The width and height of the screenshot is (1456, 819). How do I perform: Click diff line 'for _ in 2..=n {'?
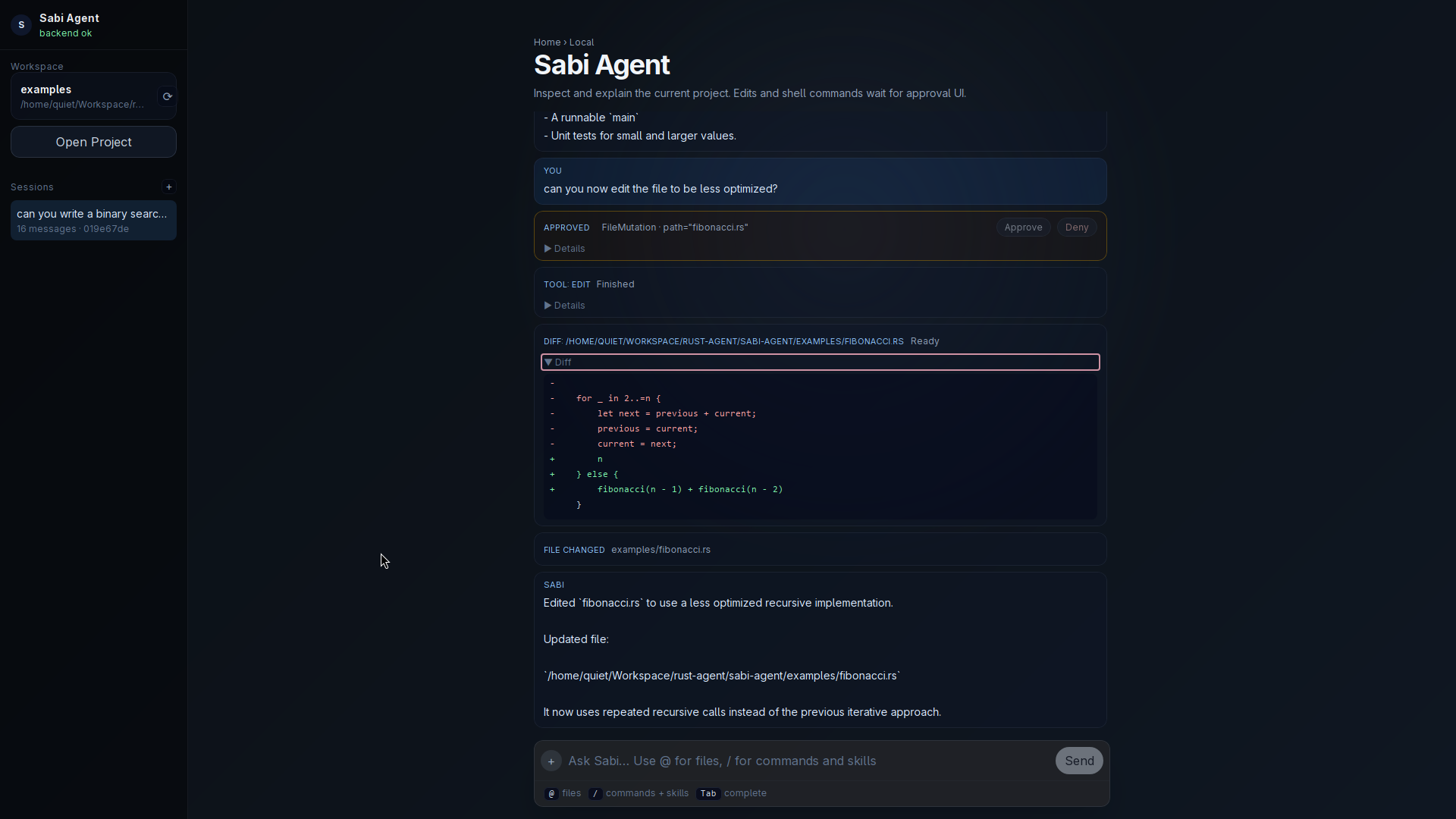point(618,398)
